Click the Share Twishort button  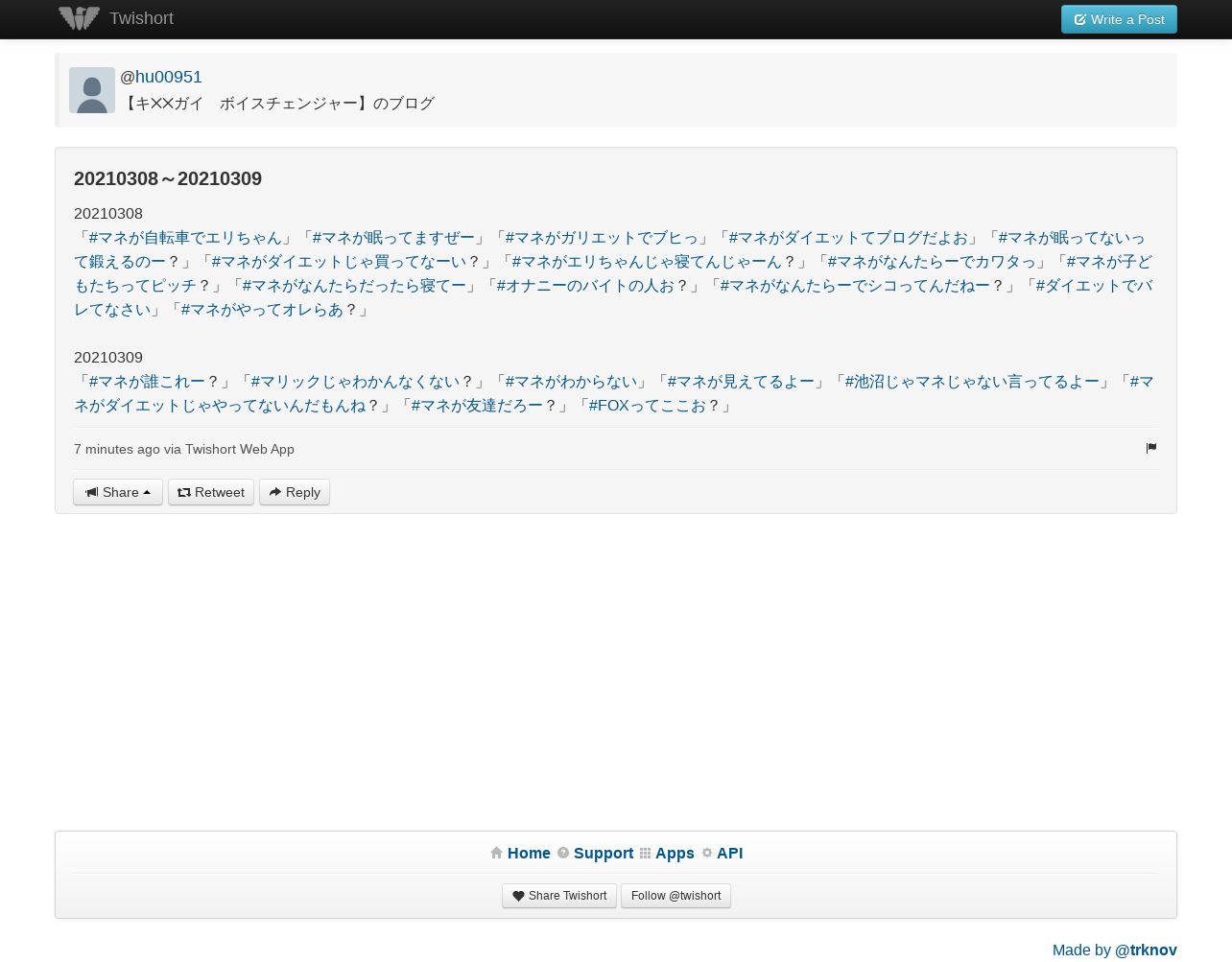(x=559, y=896)
